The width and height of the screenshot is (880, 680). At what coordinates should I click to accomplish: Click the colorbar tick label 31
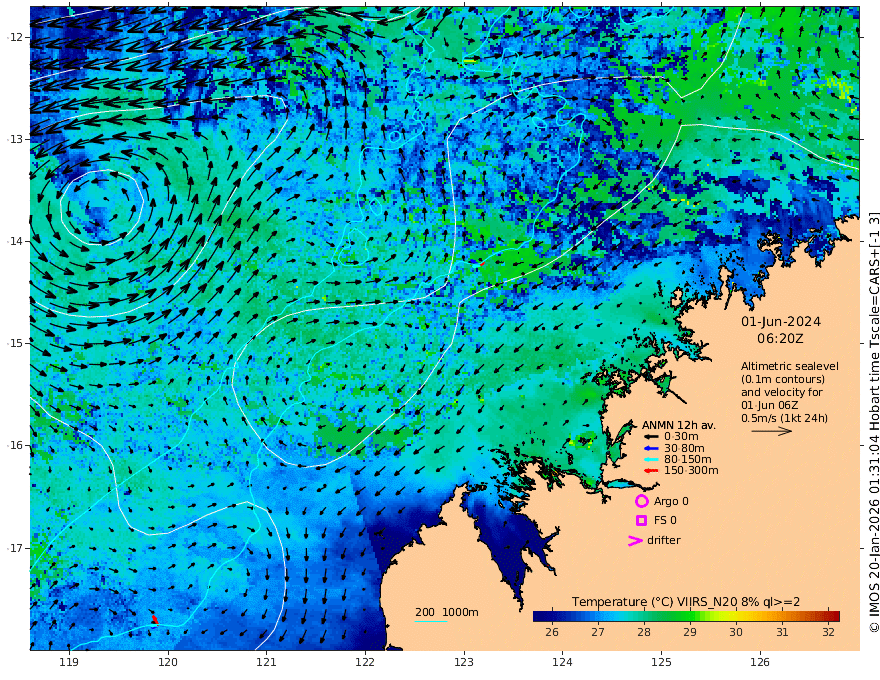tap(782, 632)
